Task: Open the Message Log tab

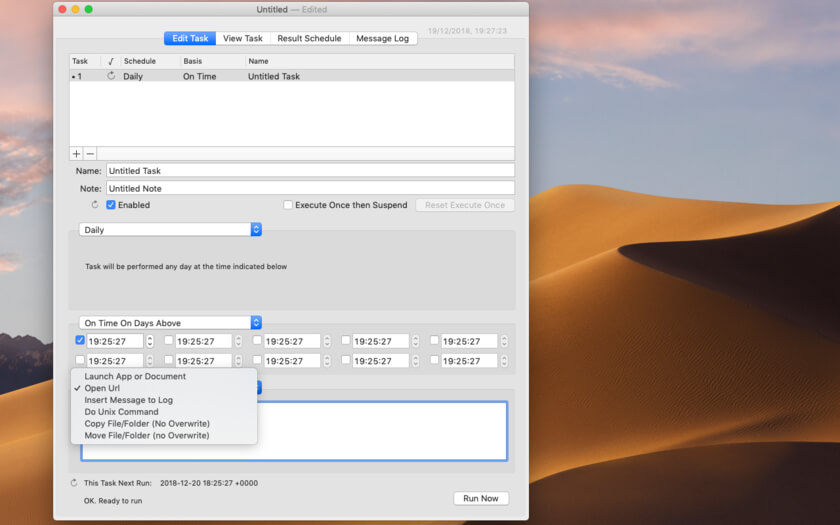Action: coord(383,38)
